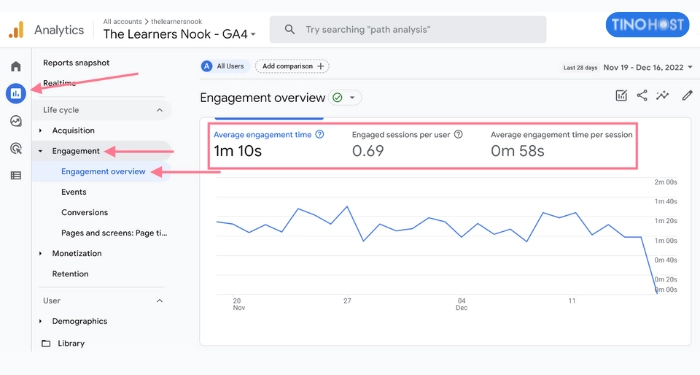Click the Google Analytics logo
The height and width of the screenshot is (375, 700).
pyautogui.click(x=16, y=29)
